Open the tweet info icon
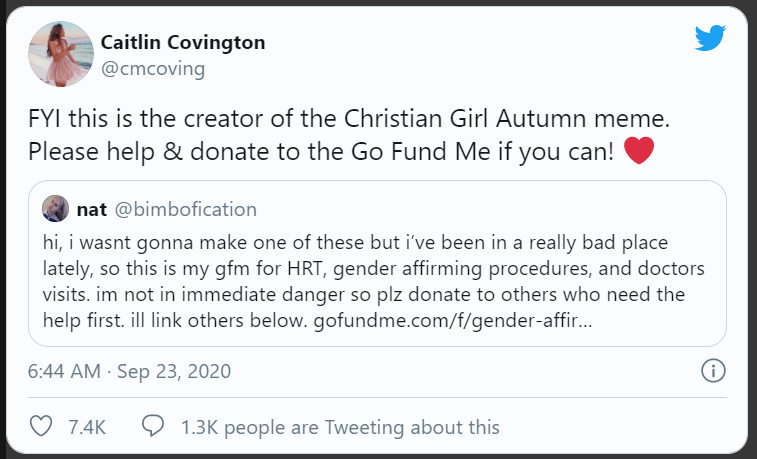The image size is (757, 459). coord(712,372)
